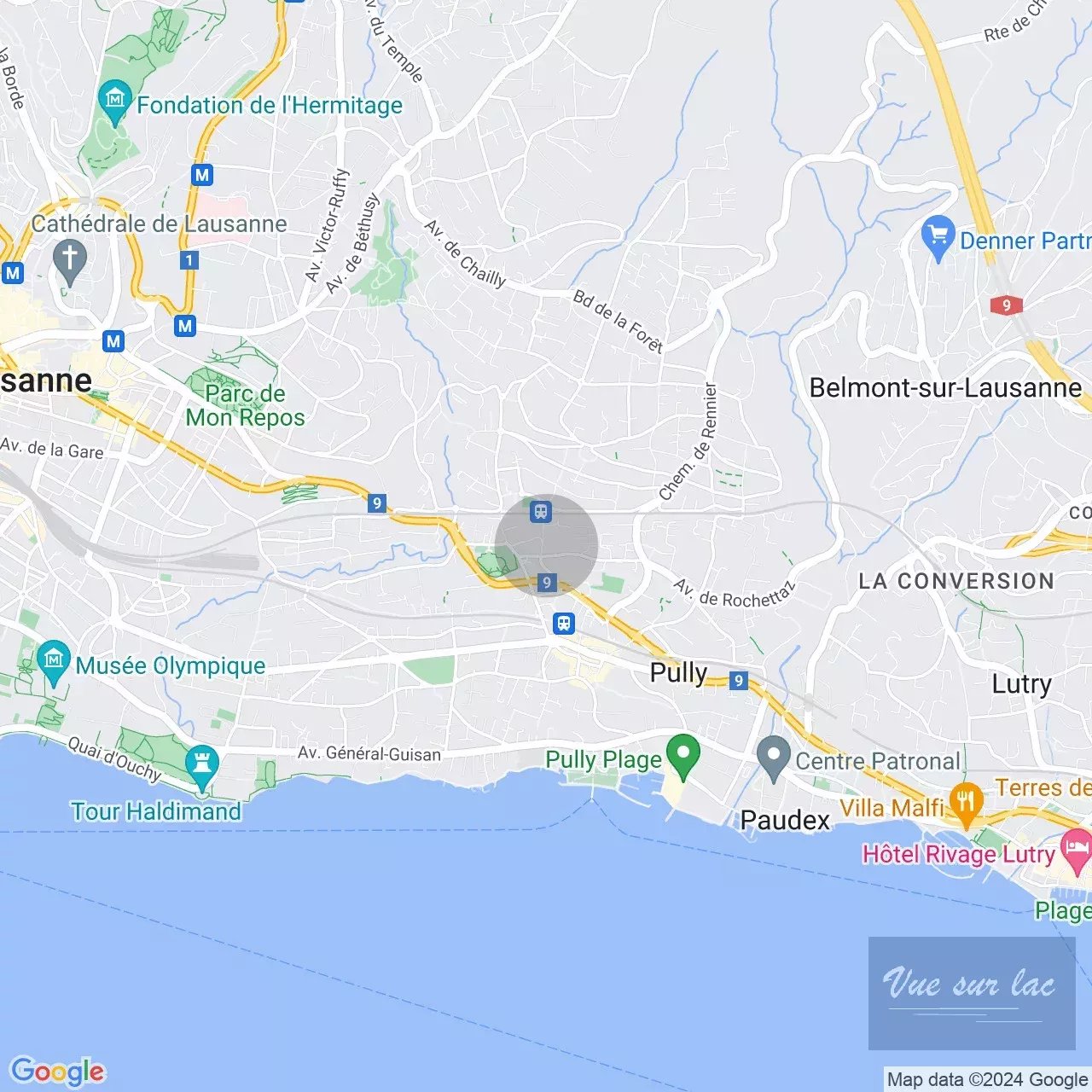Click the Lutry town label
The height and width of the screenshot is (1092, 1092).
[x=1021, y=684]
